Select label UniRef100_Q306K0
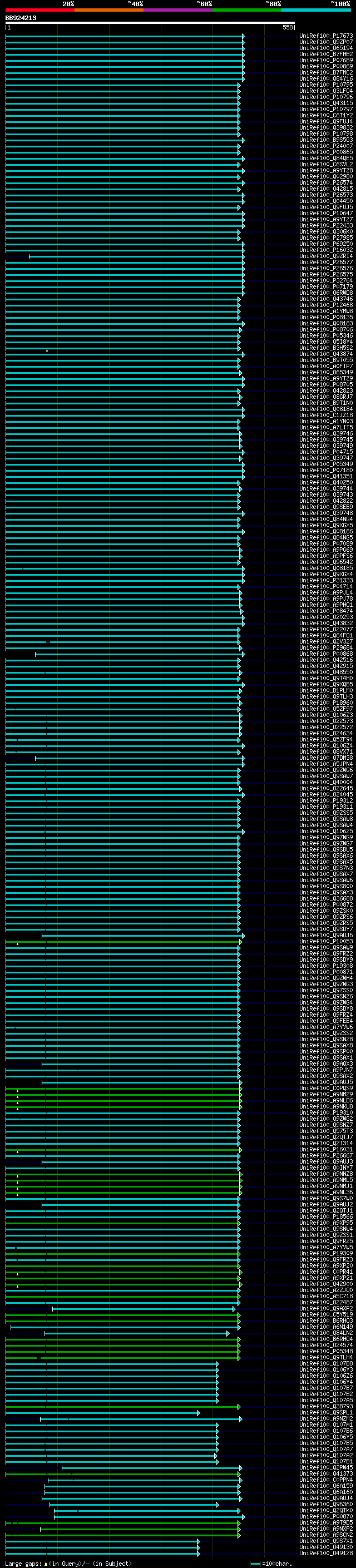The height and width of the screenshot is (1568, 356). [x=326, y=232]
